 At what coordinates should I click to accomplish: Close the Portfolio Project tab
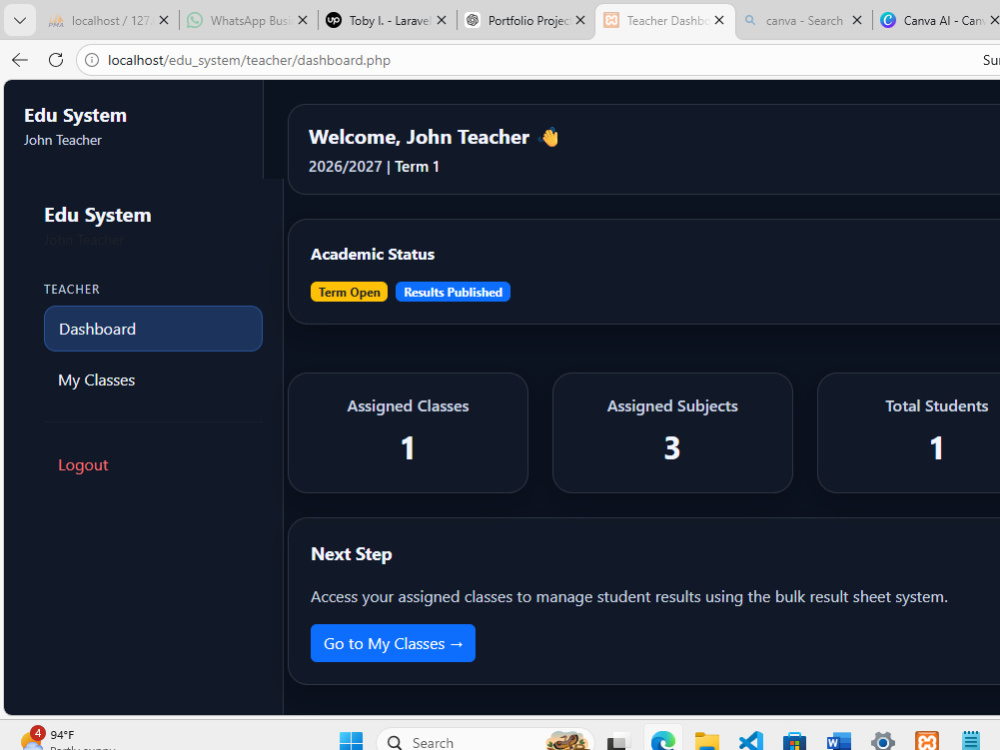click(x=580, y=20)
